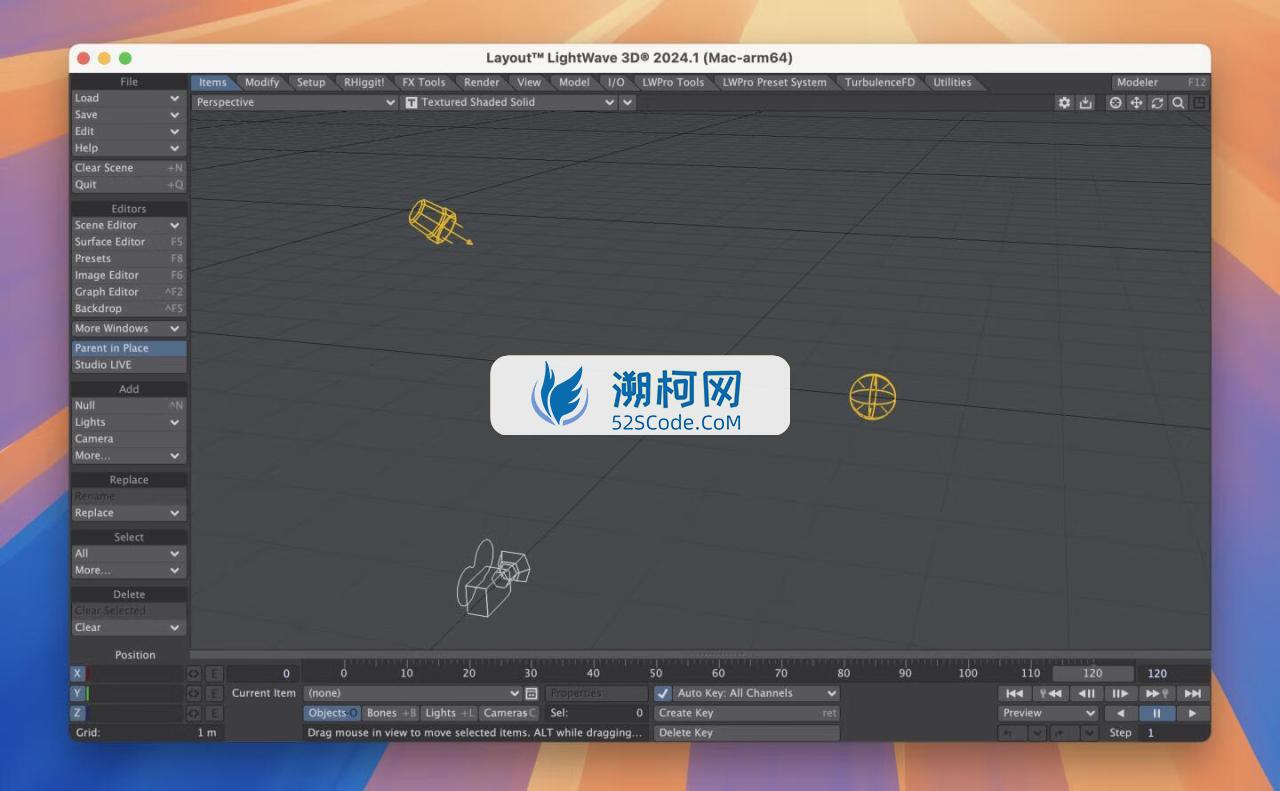Step back one frame
The image size is (1280, 791).
tap(1086, 693)
